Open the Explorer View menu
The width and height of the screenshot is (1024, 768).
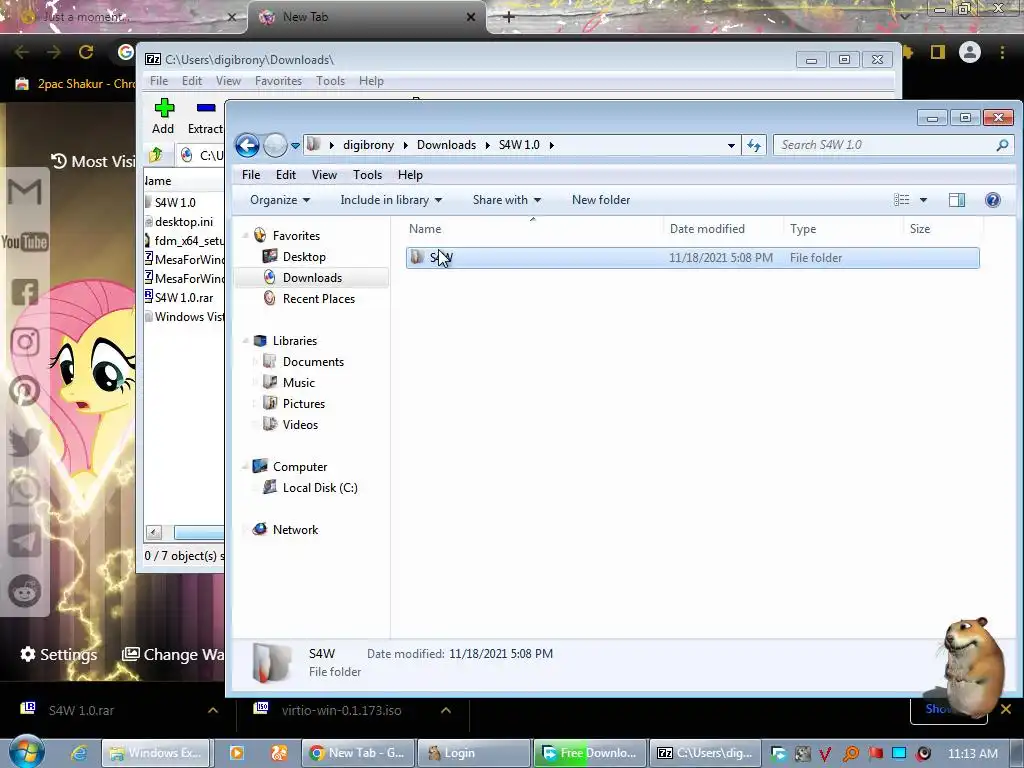(x=324, y=175)
